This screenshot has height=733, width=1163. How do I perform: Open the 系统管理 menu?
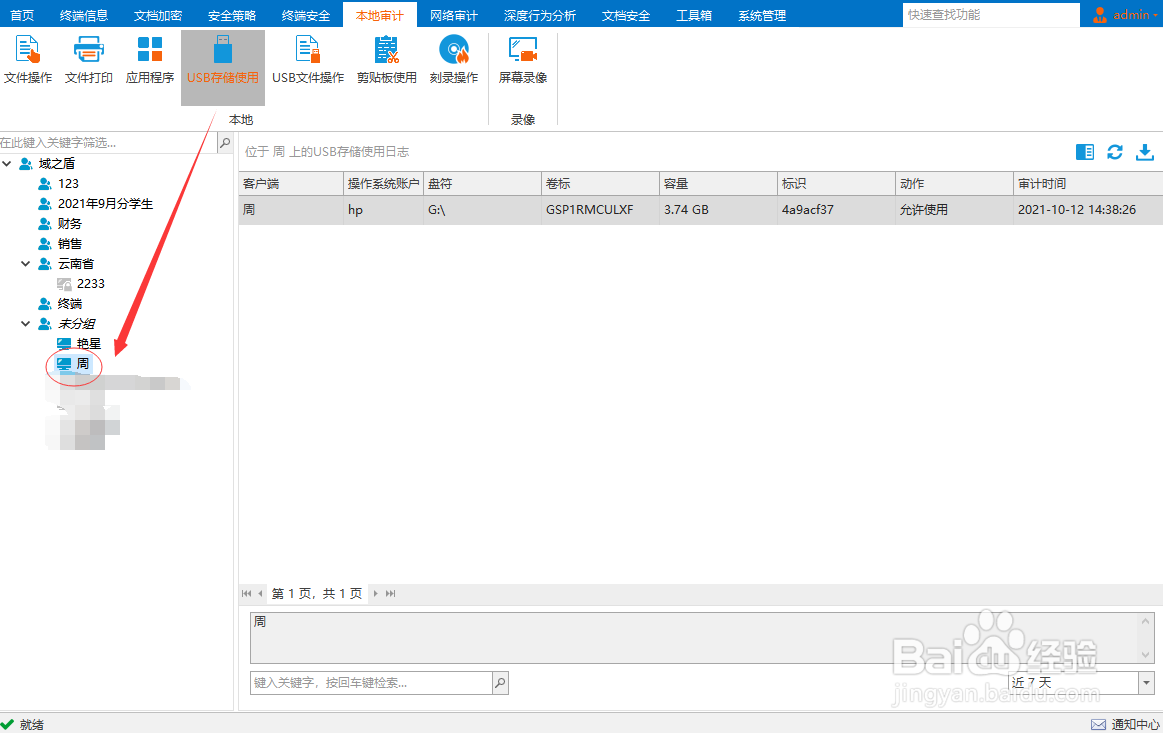click(x=760, y=14)
